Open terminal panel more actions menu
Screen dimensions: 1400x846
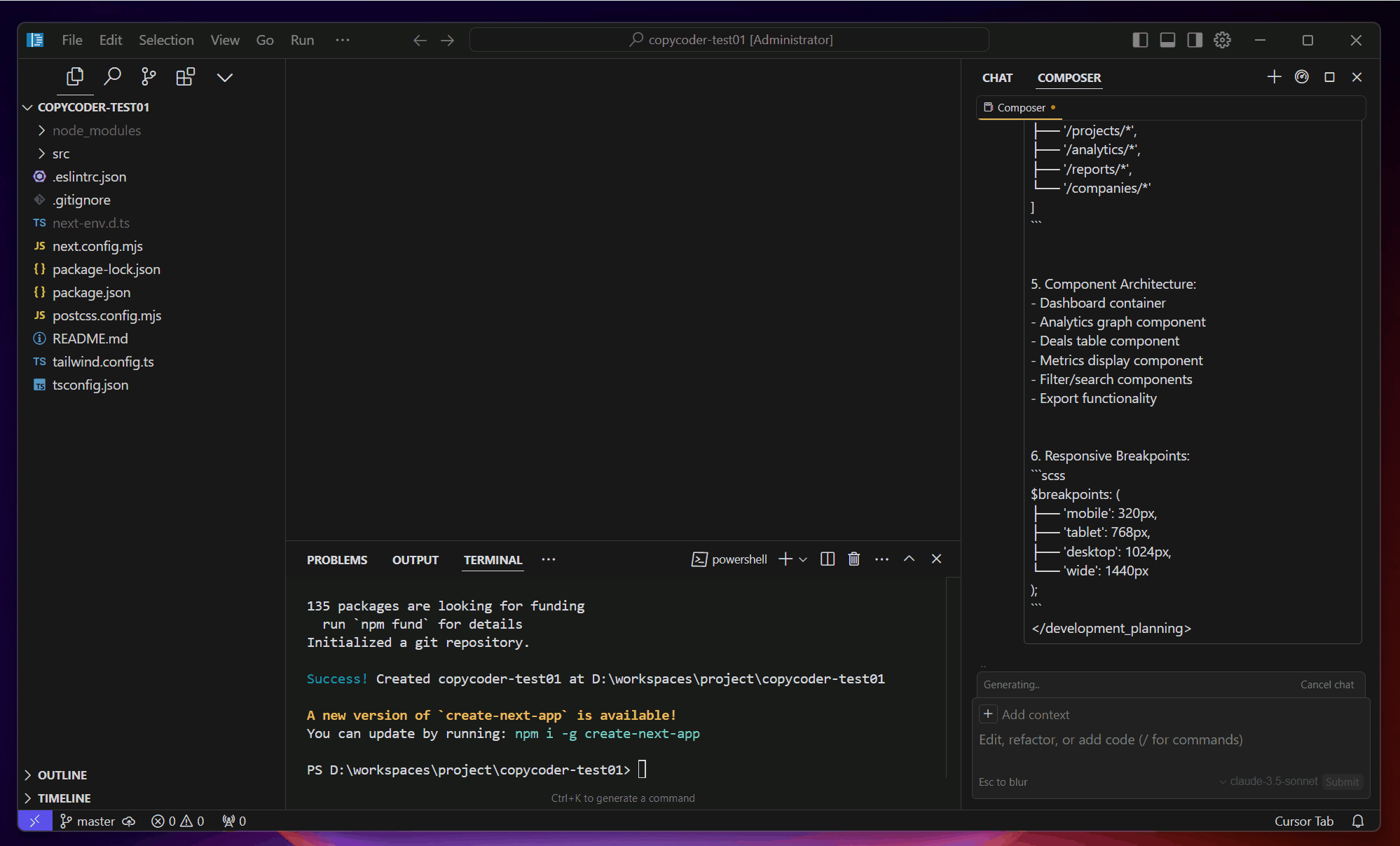pyautogui.click(x=881, y=559)
